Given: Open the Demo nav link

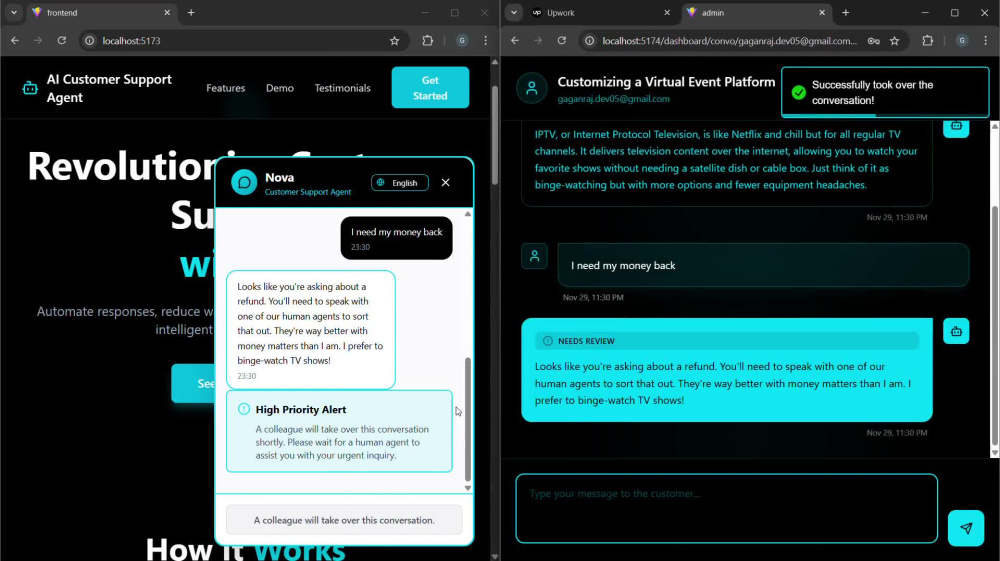Looking at the screenshot, I should 280,88.
